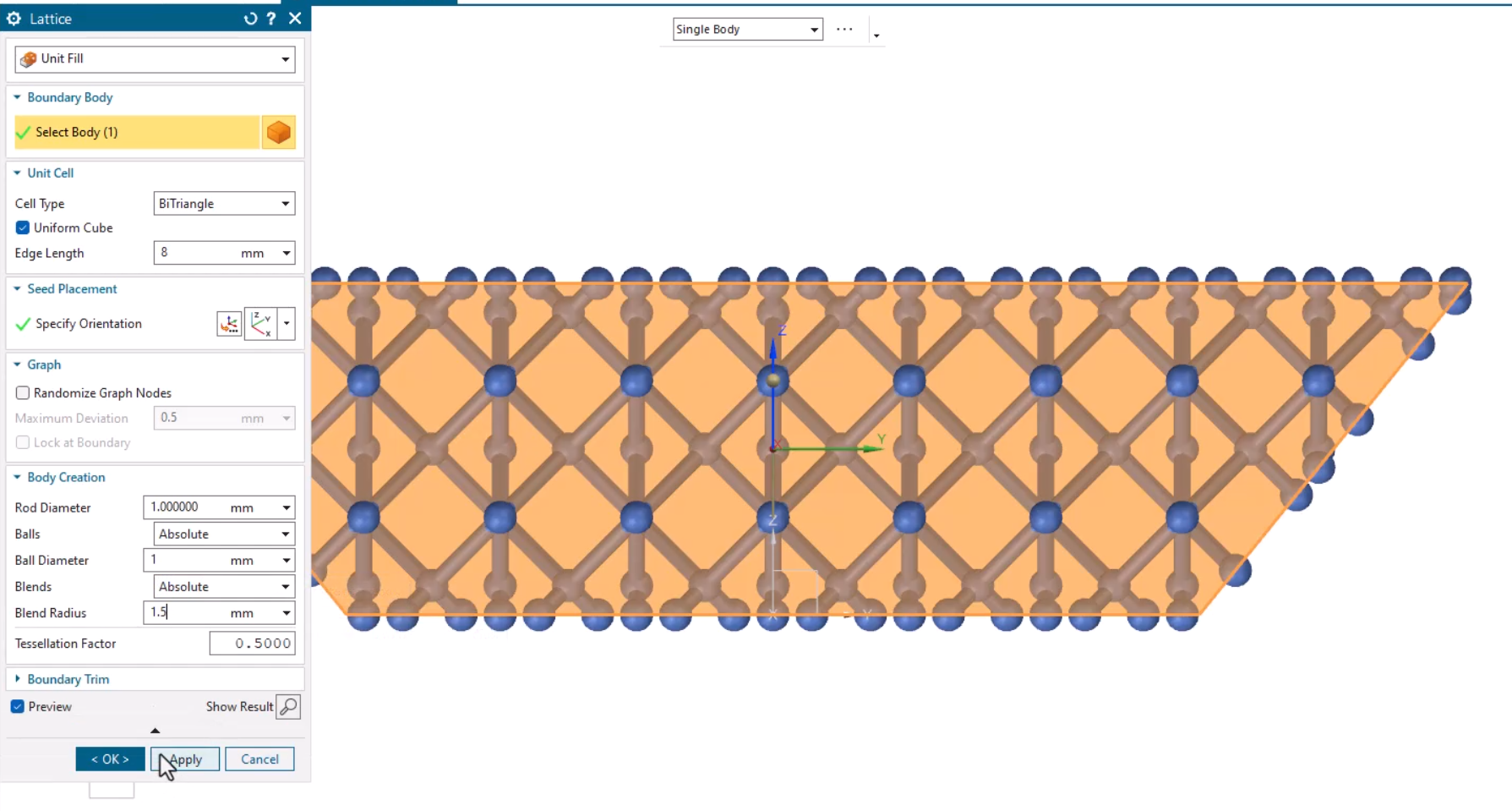Screen dimensions: 1512x811
Task: Uncheck the Uniform Cube checkbox
Action: click(x=22, y=227)
